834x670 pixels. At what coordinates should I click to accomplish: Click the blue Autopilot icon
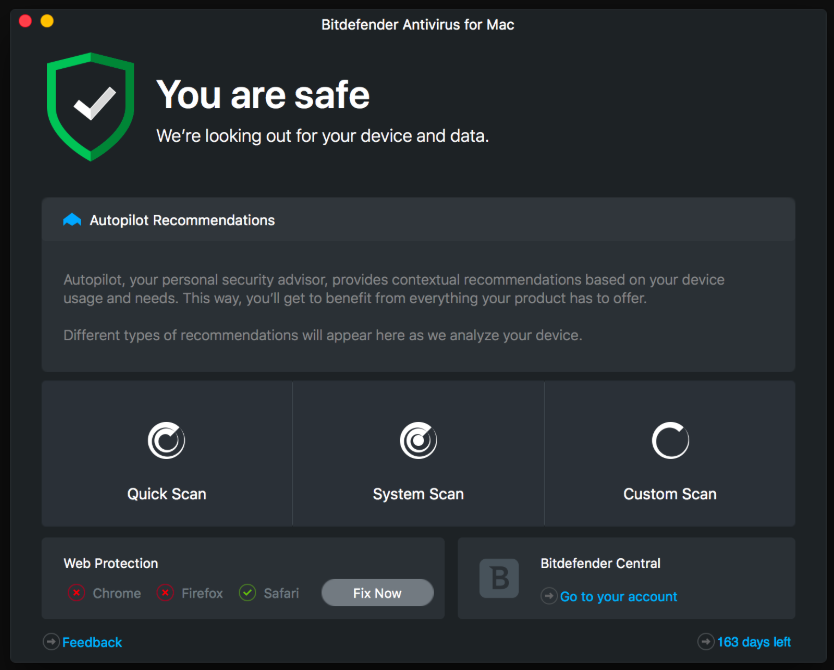(x=72, y=220)
